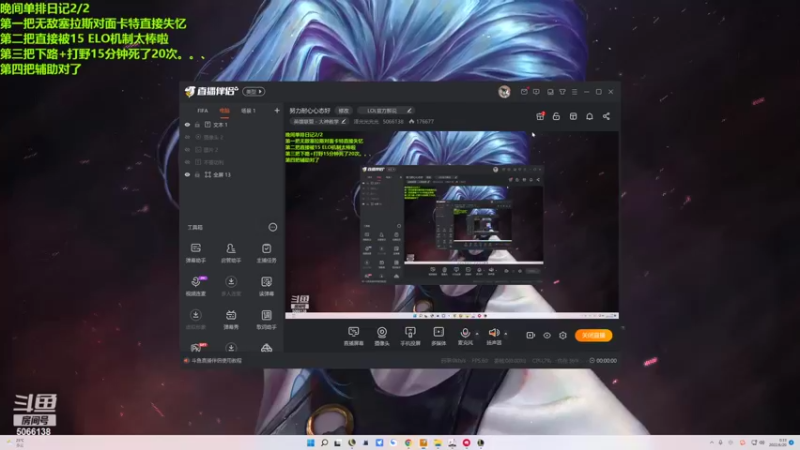Select the highlighted orange scene tab
Image resolution: width=800 pixels, height=450 pixels.
pos(224,111)
